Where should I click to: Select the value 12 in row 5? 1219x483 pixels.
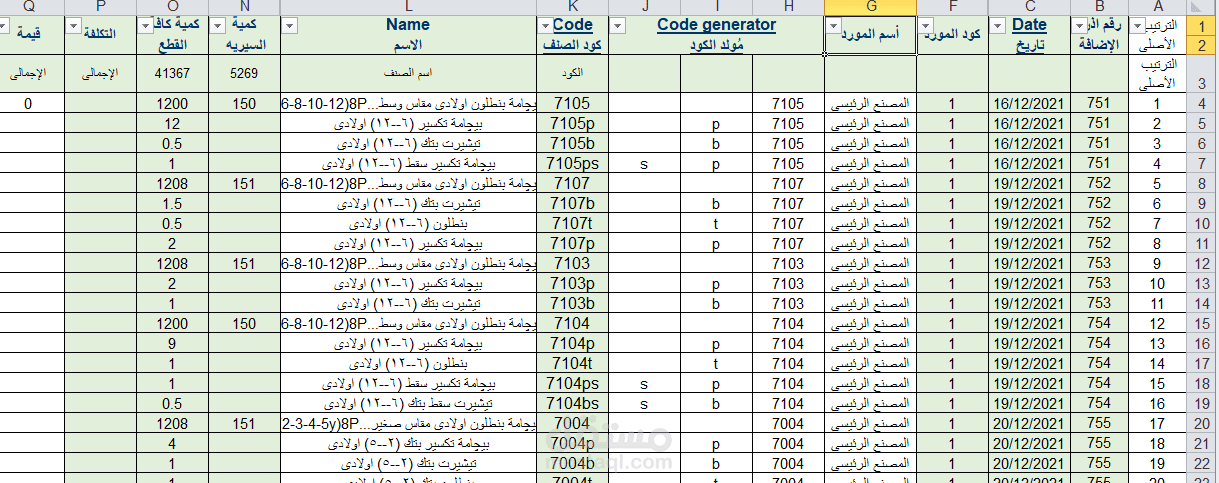click(x=173, y=123)
